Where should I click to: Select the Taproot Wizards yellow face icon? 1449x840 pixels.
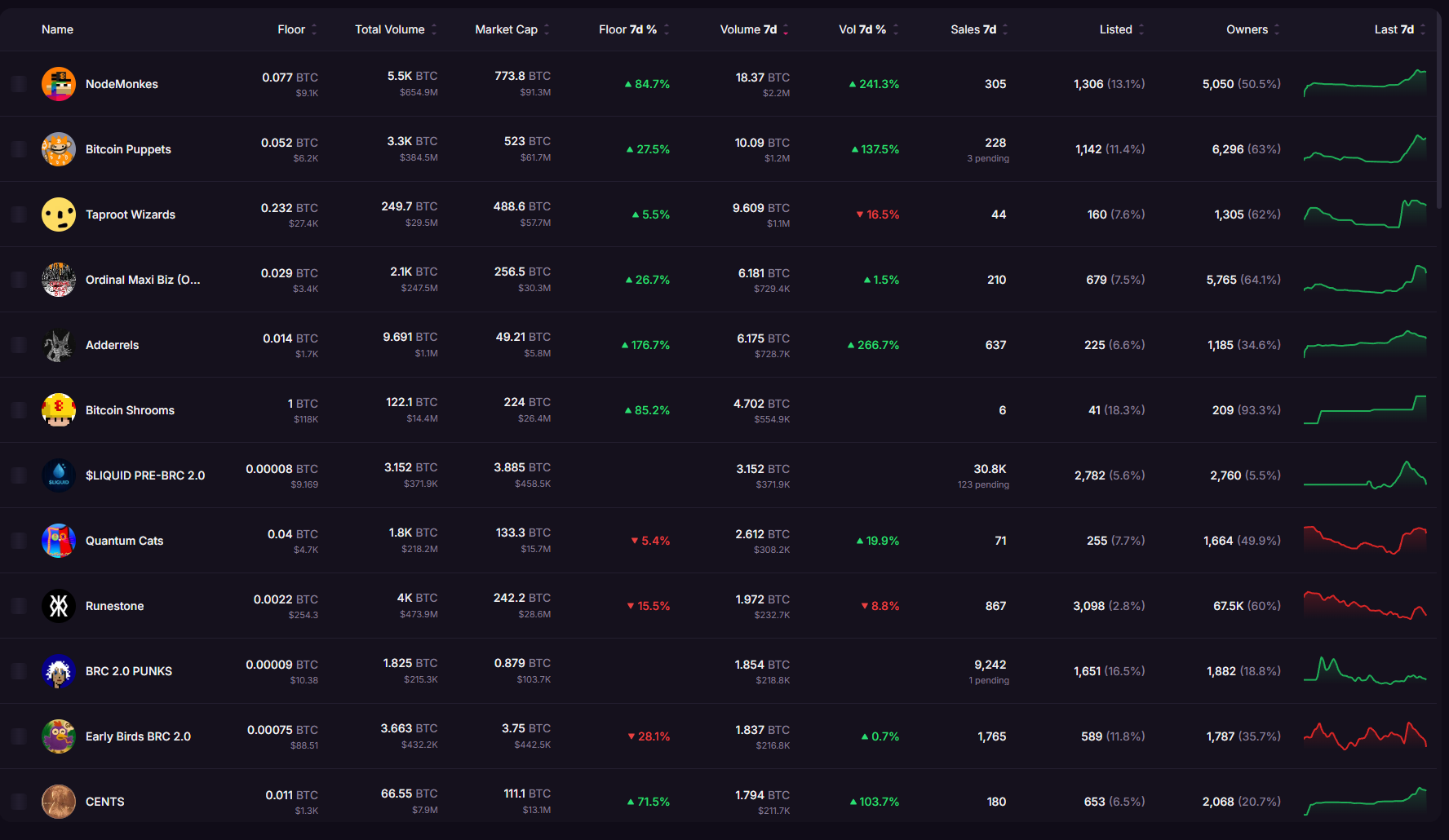click(59, 214)
